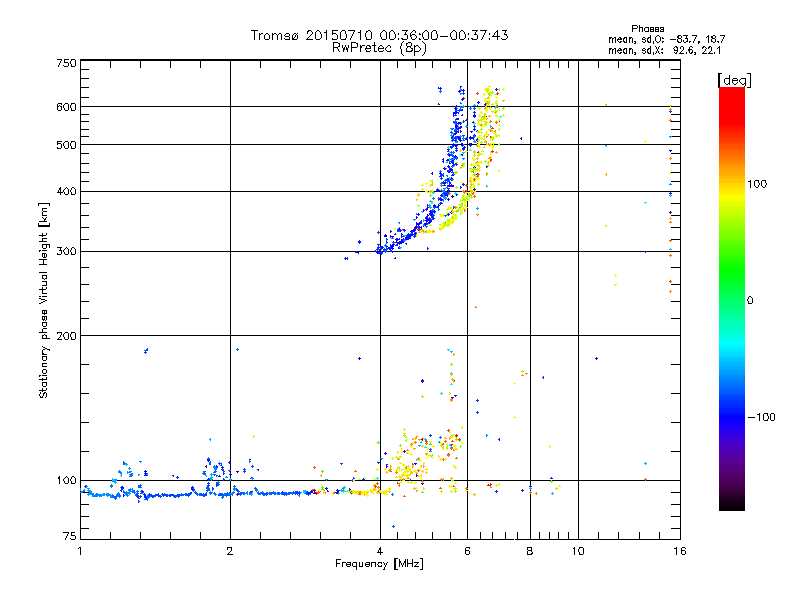This screenshot has width=800, height=600.
Task: Click the y-axis '75' tick label
Action: (70, 536)
